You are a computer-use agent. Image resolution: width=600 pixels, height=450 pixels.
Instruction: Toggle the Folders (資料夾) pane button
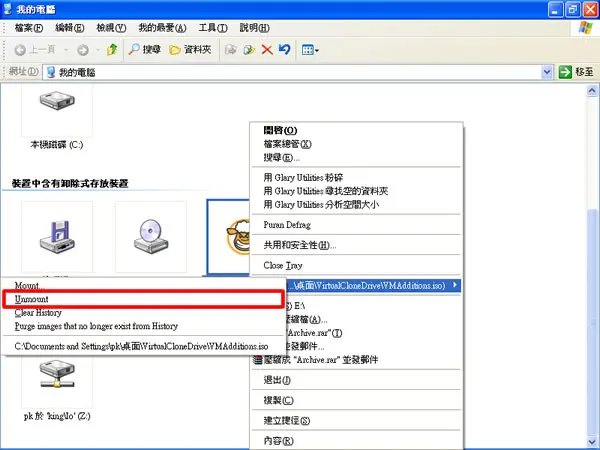point(190,49)
